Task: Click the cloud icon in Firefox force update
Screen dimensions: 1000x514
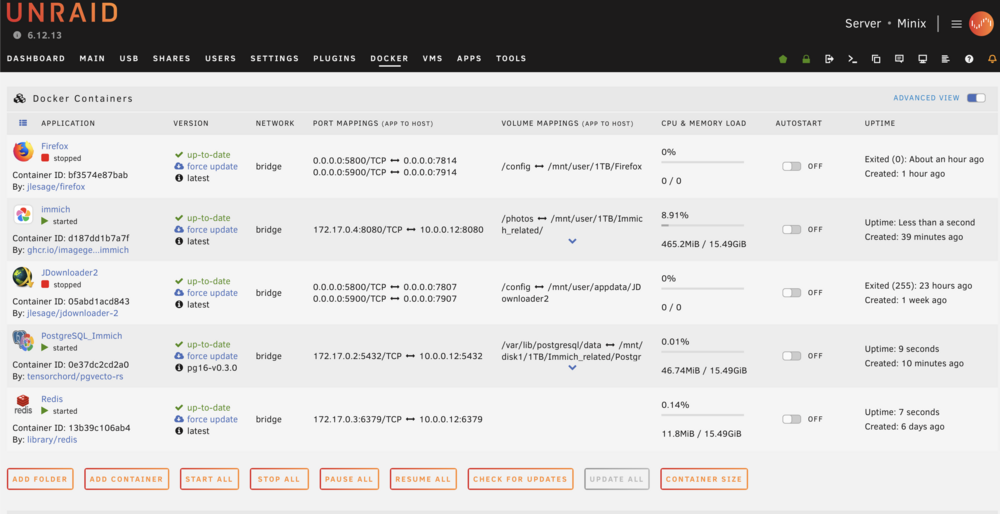Action: point(179,166)
